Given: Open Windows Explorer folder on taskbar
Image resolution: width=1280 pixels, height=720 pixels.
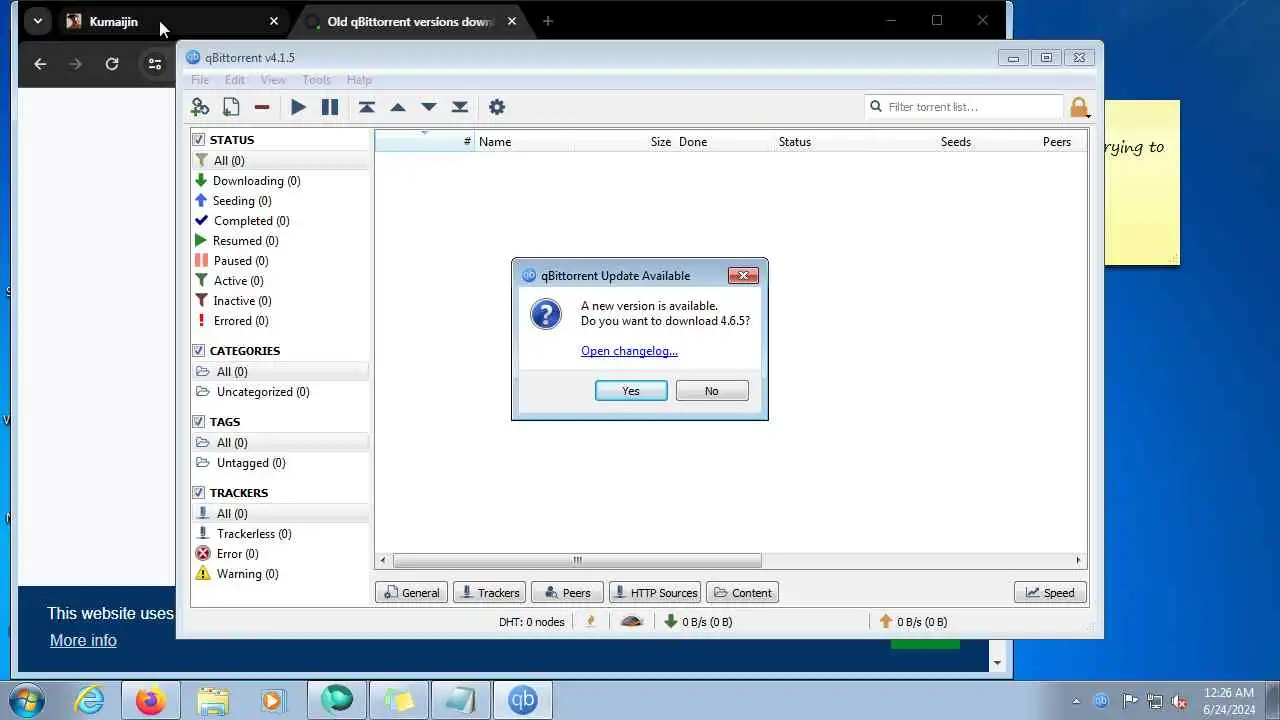Looking at the screenshot, I should tap(212, 700).
